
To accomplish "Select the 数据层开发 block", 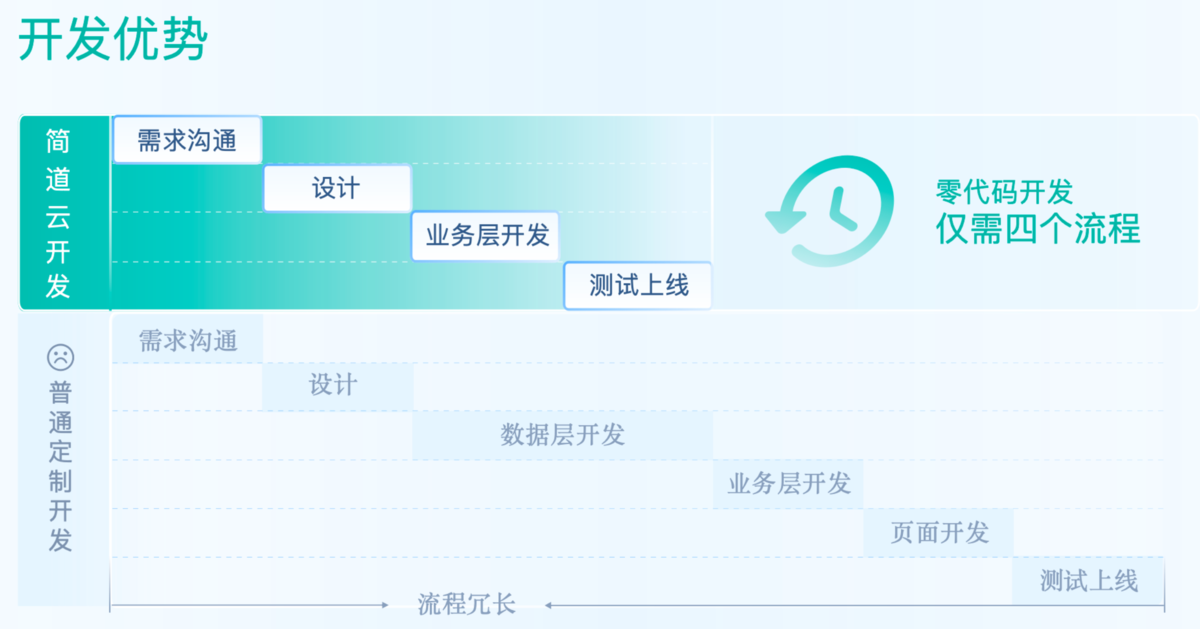I will 562,435.
